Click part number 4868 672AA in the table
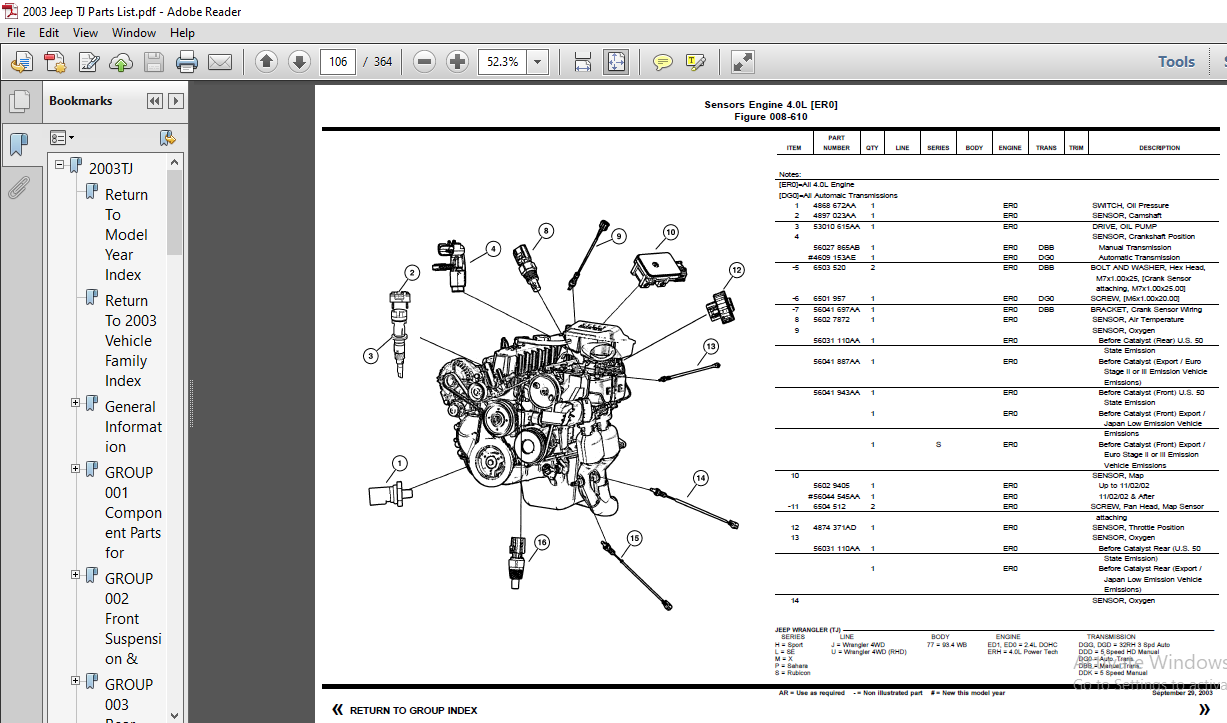 pyautogui.click(x=834, y=205)
